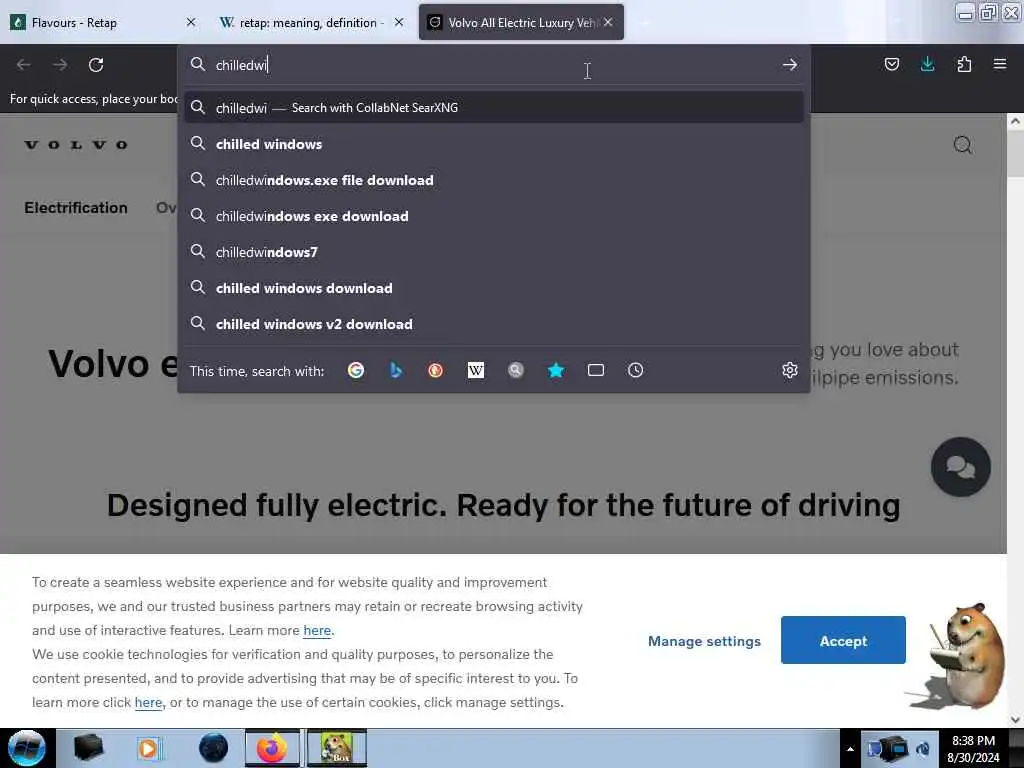Close the retap meaning definition tab
This screenshot has width=1024, height=768.
pos(399,22)
